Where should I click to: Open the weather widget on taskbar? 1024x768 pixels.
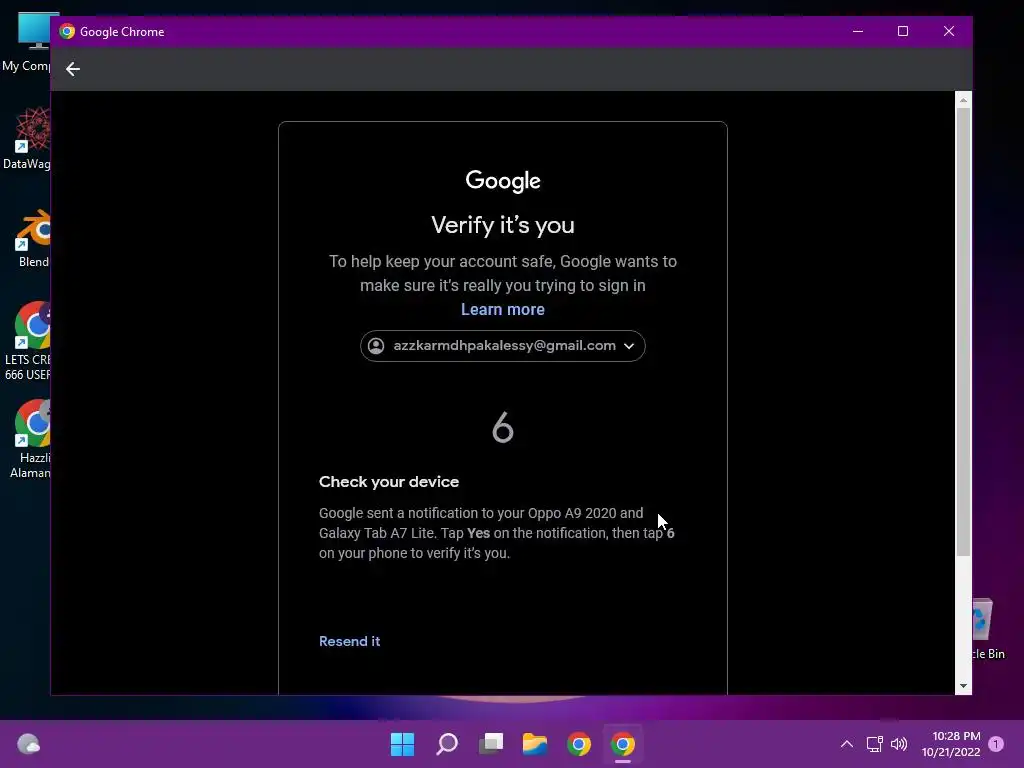28,744
